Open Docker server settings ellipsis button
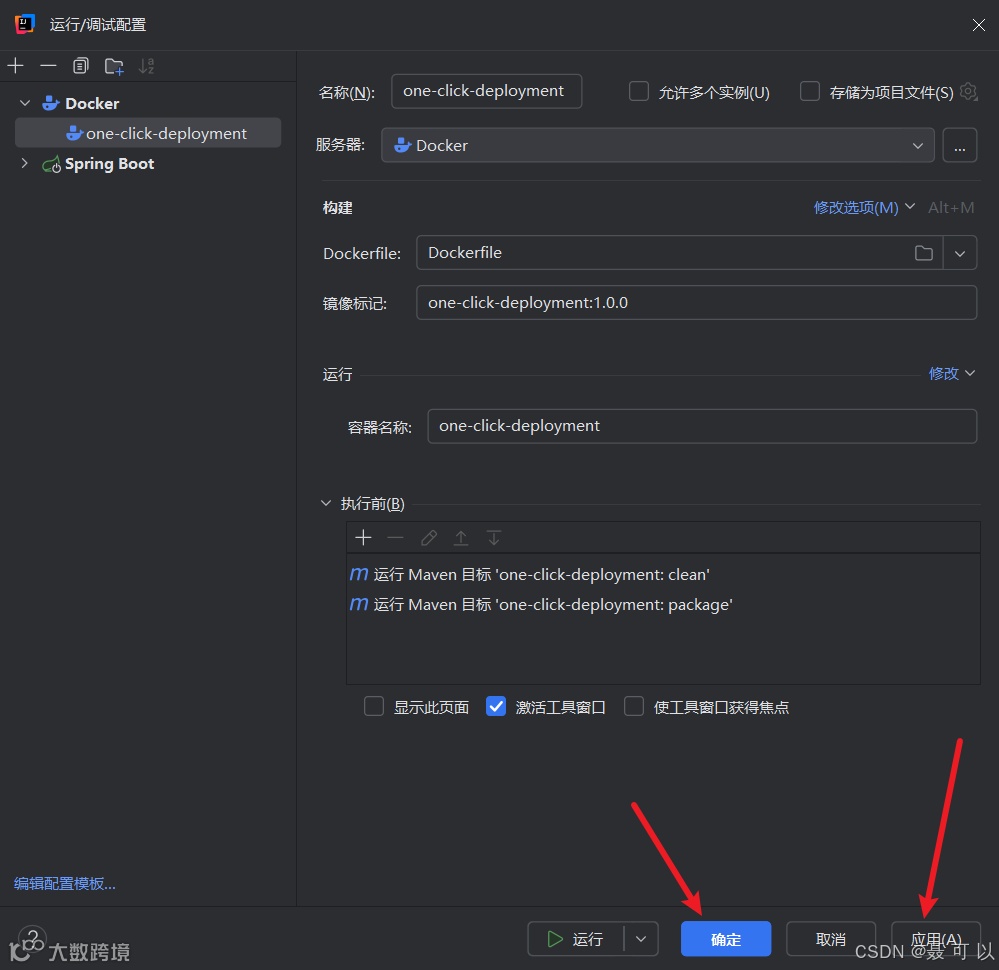 [959, 145]
